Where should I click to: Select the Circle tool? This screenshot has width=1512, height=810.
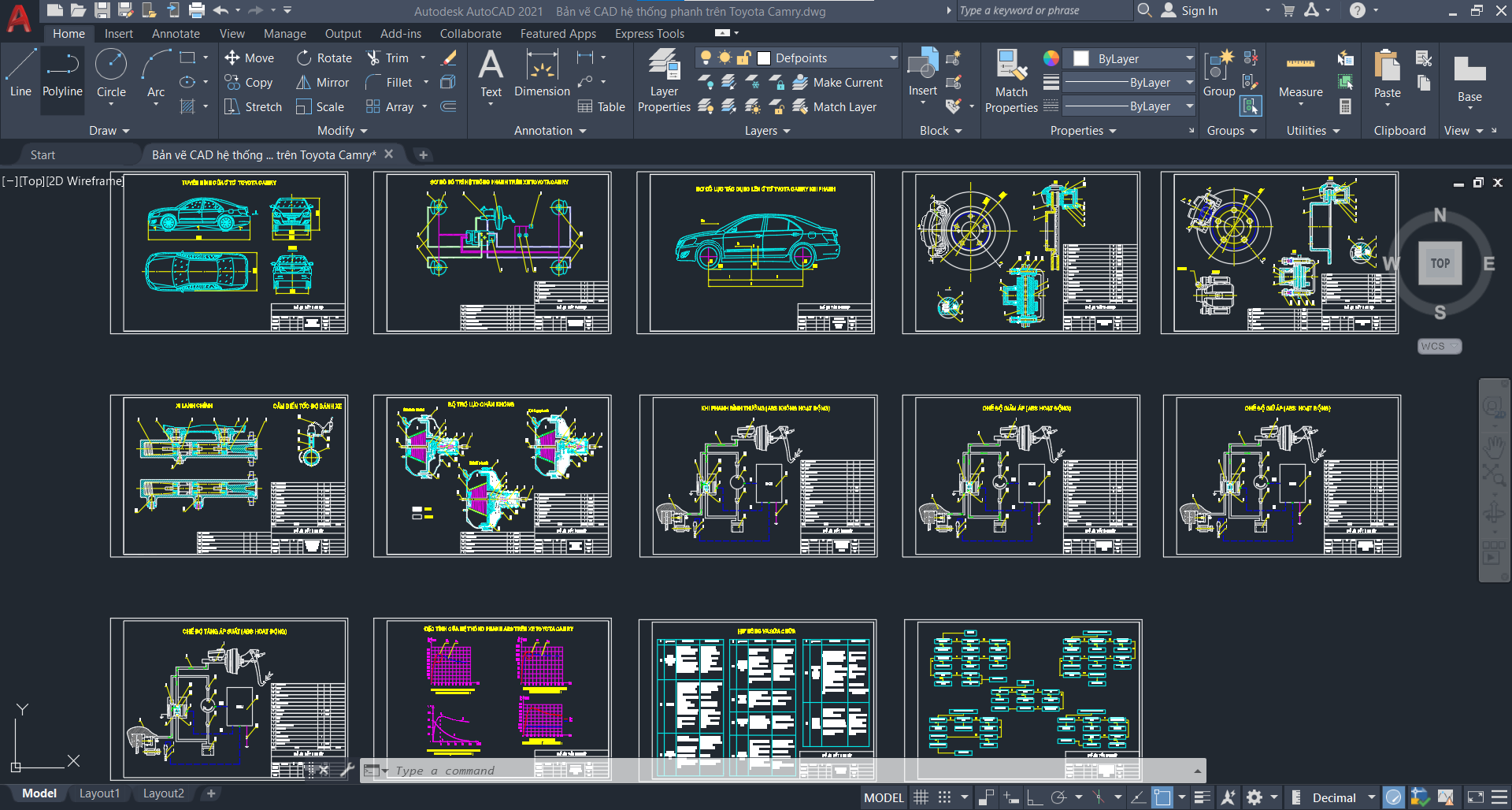[111, 72]
